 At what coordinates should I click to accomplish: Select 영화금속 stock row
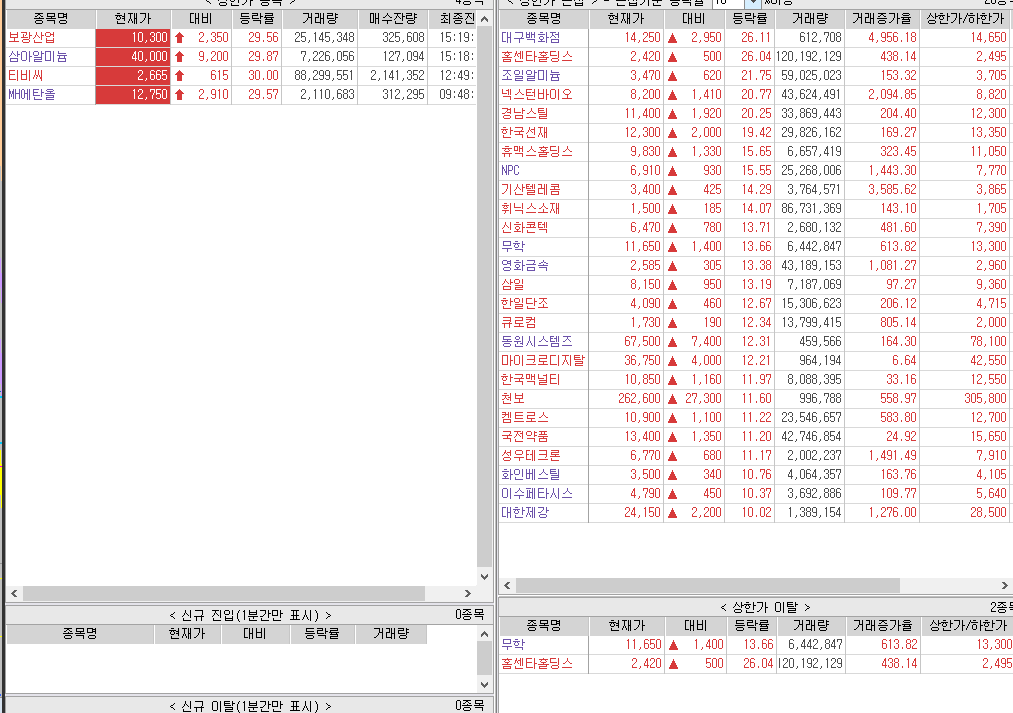coord(525,266)
